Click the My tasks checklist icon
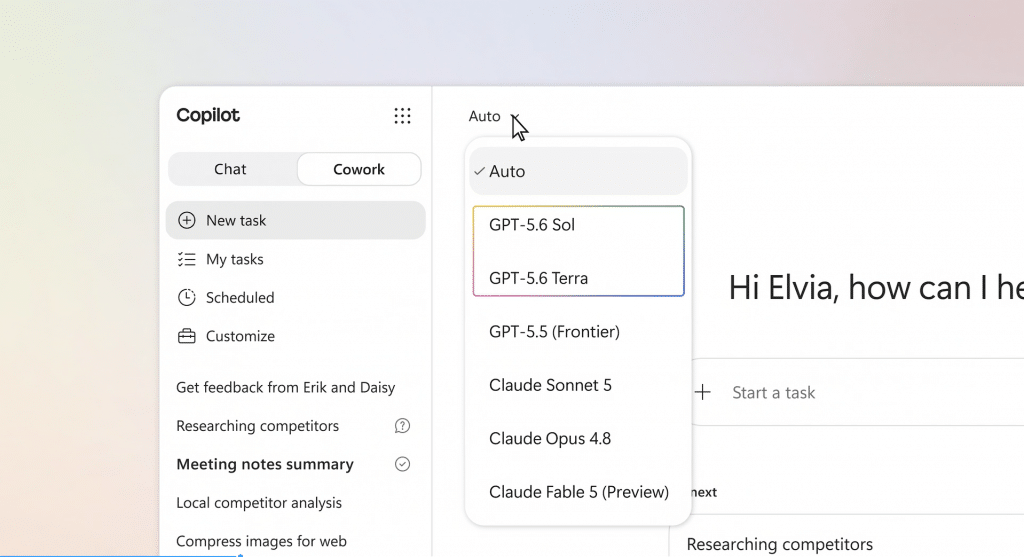This screenshot has width=1024, height=557. tap(187, 259)
